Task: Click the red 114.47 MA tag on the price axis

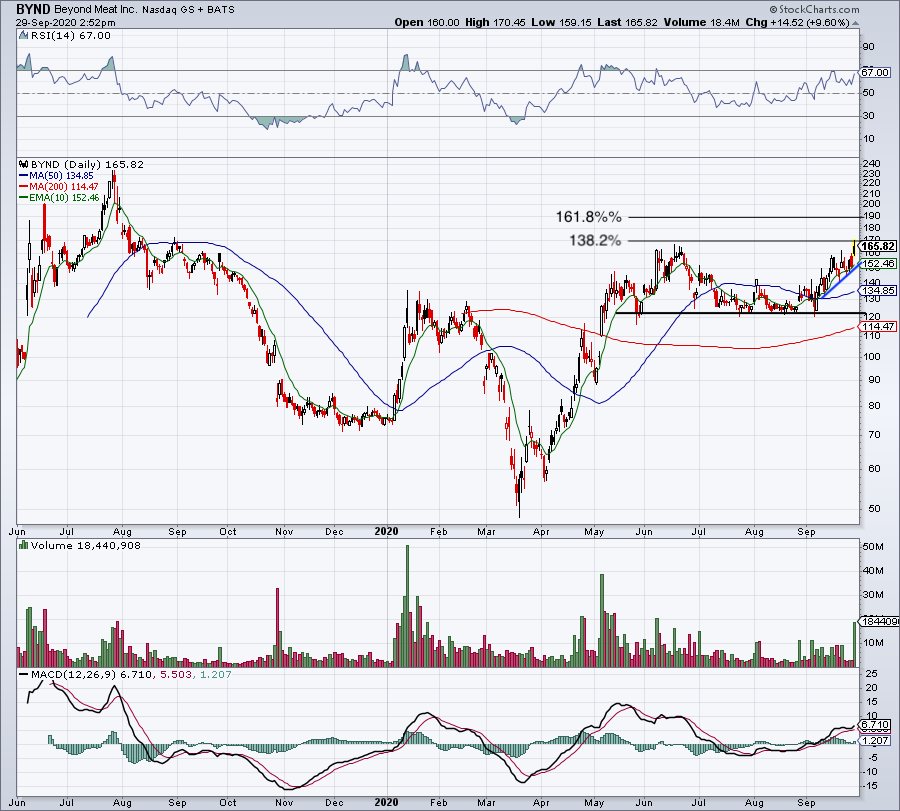Action: tap(878, 326)
